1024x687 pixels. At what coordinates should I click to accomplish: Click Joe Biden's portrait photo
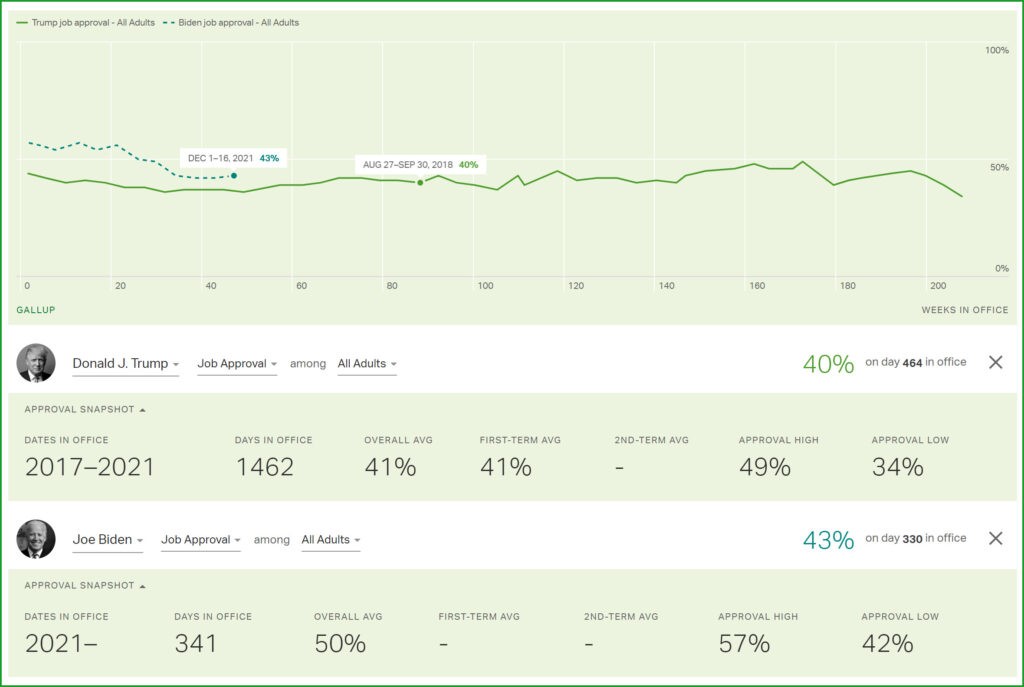(36, 539)
